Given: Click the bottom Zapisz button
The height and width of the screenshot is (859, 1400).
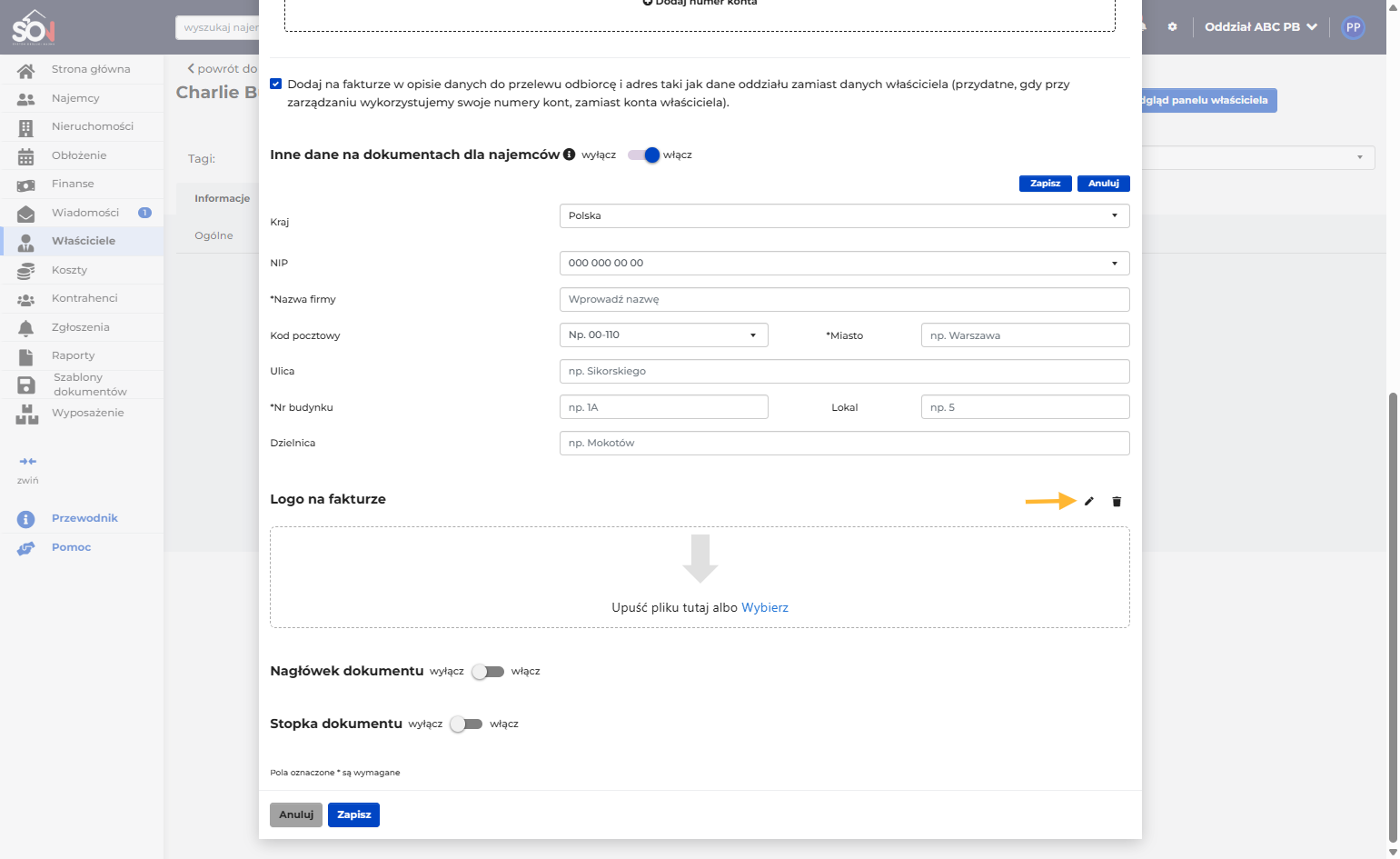Looking at the screenshot, I should pyautogui.click(x=353, y=814).
